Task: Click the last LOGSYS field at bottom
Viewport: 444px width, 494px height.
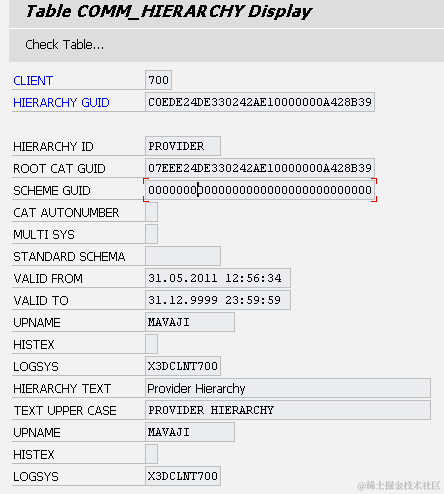Action: [183, 476]
